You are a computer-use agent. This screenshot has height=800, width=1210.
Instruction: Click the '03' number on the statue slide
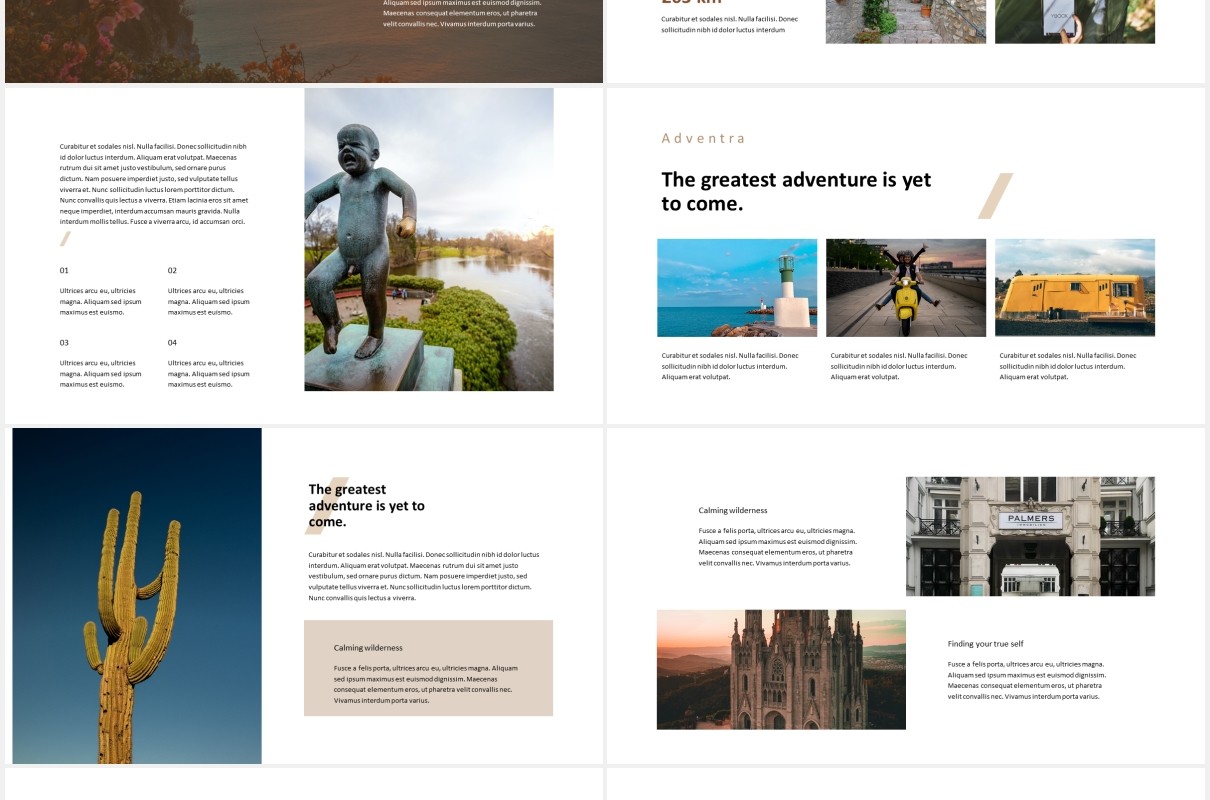click(x=64, y=342)
